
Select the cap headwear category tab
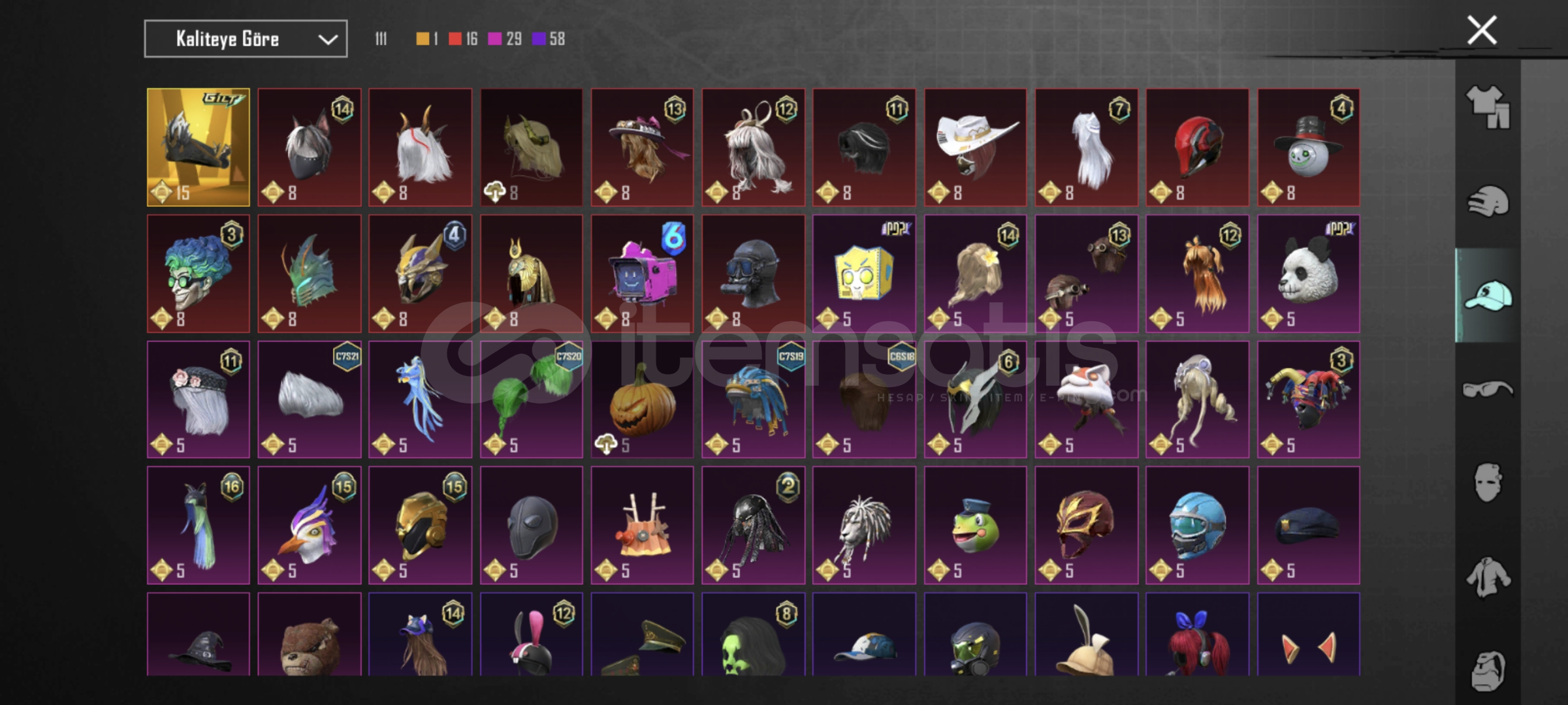[x=1488, y=295]
